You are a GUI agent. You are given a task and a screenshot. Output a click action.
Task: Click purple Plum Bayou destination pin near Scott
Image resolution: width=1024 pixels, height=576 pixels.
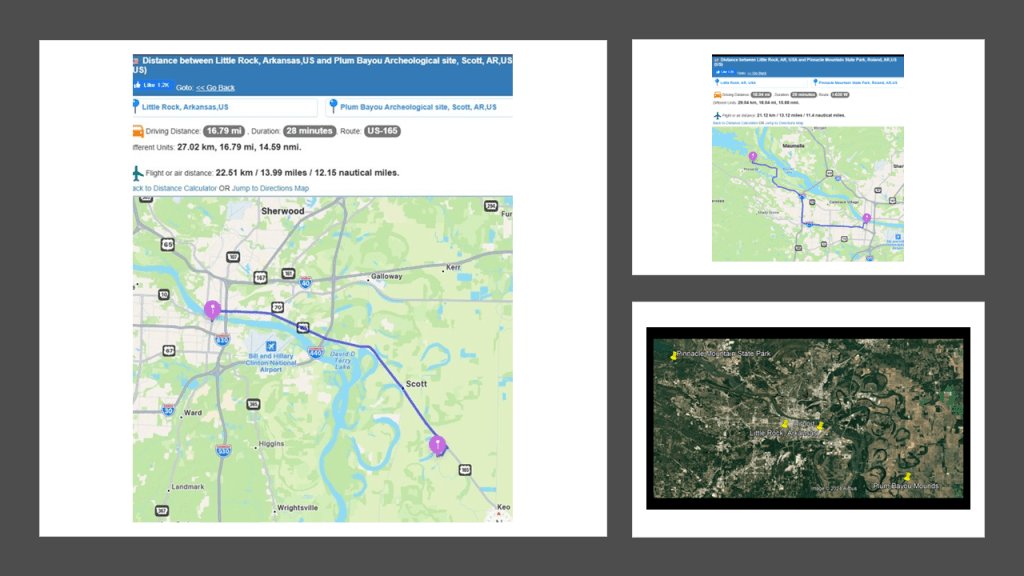coord(437,444)
